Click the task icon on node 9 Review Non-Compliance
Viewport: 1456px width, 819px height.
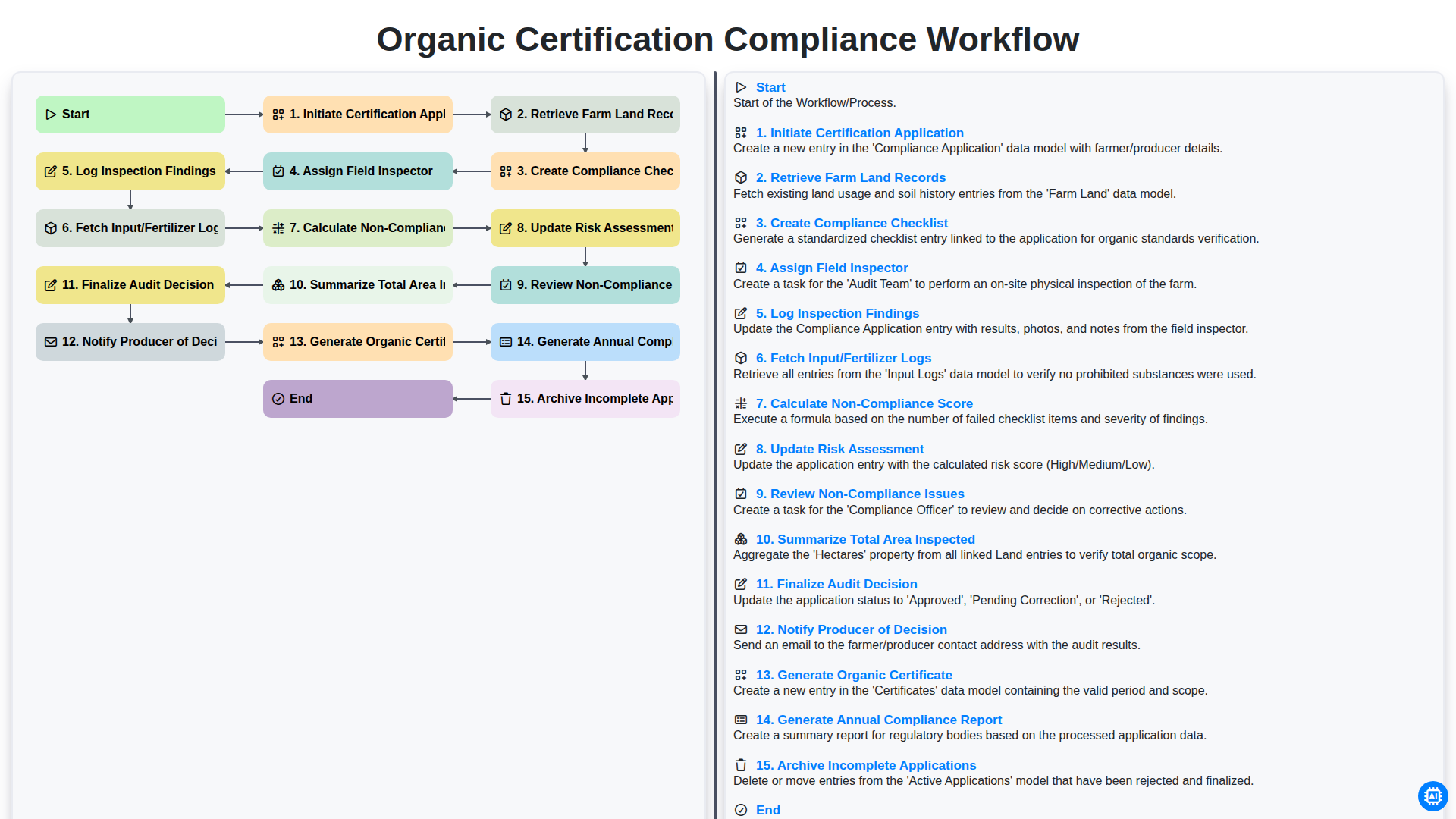506,285
